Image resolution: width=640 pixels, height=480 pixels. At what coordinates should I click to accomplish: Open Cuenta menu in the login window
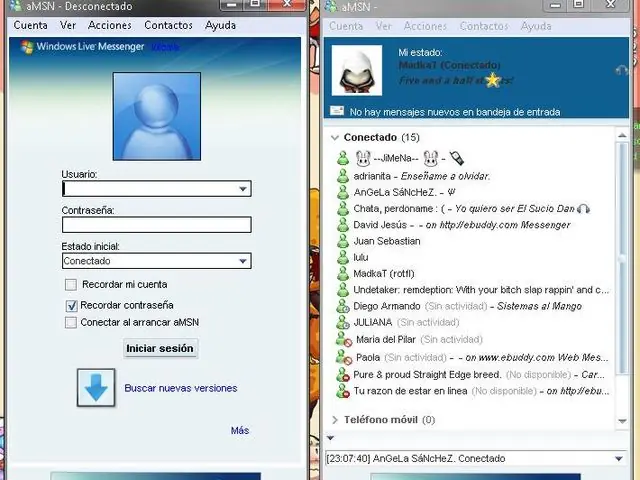tap(31, 25)
